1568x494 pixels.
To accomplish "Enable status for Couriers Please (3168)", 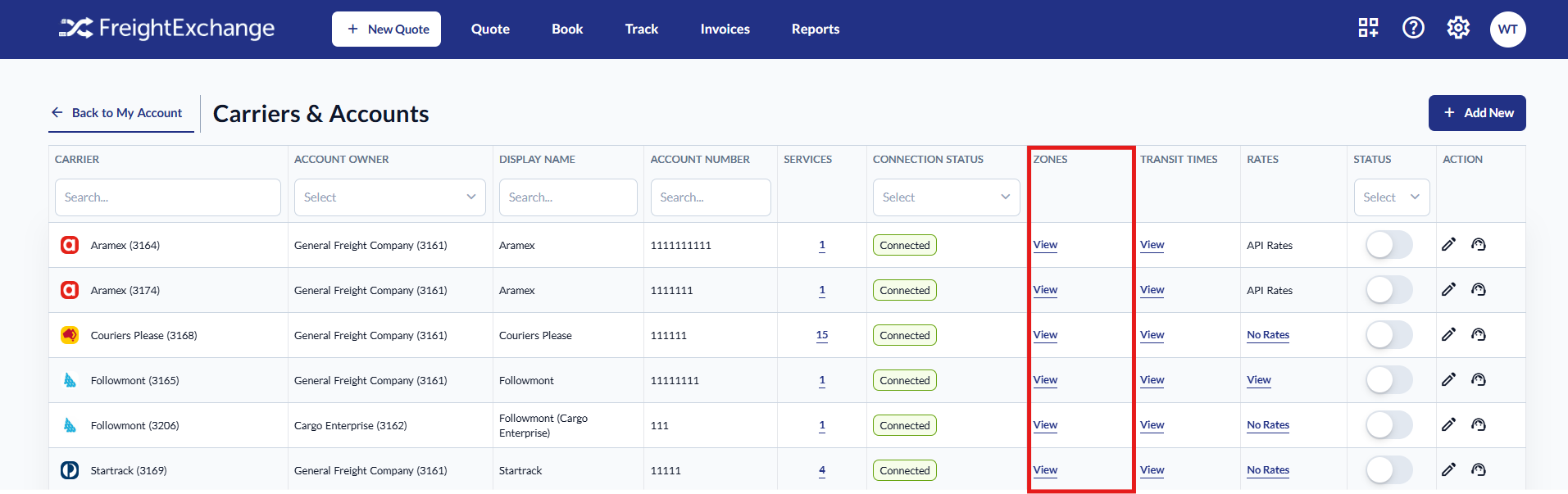I will (1388, 335).
